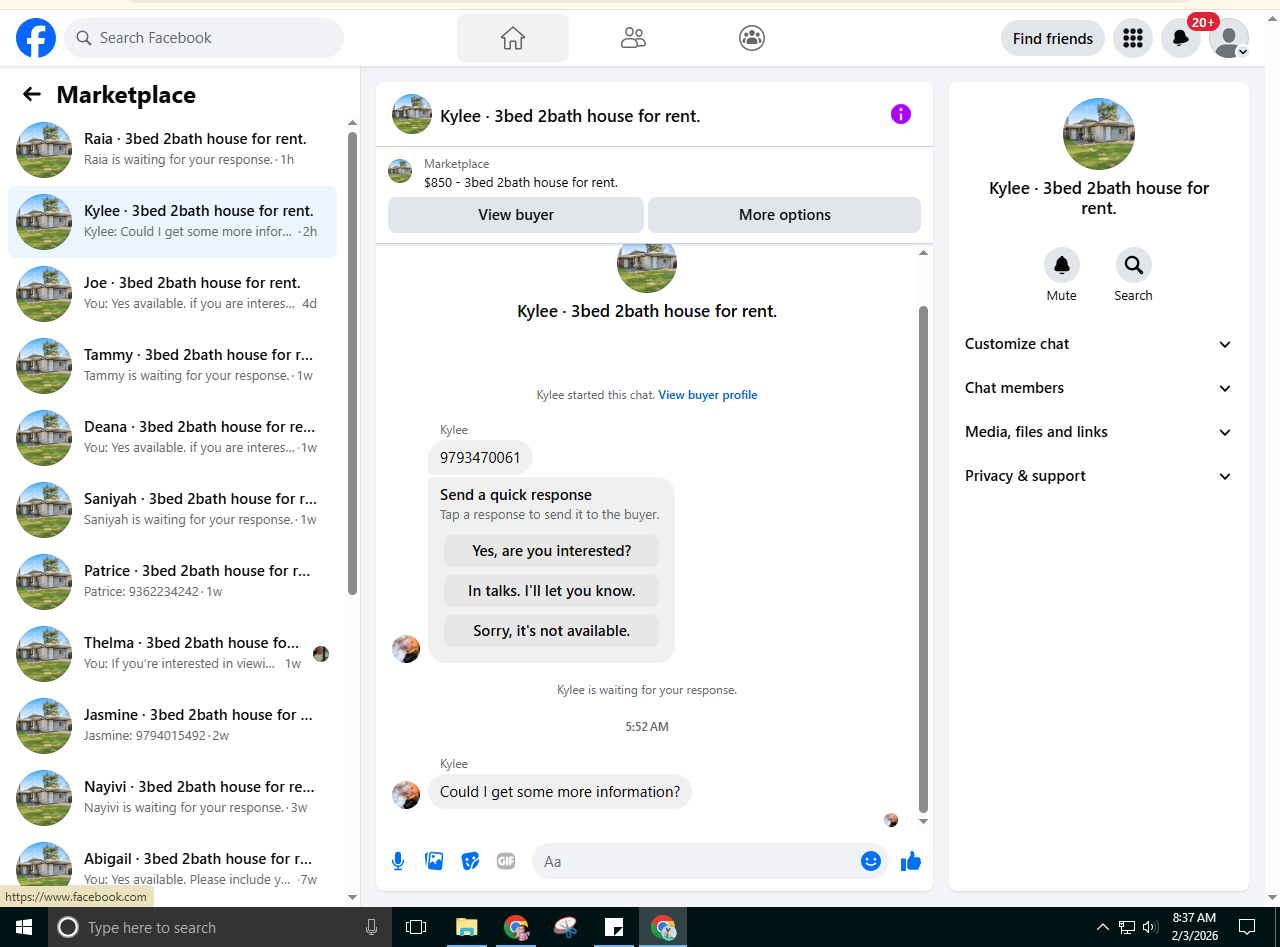
Task: Go back using the Marketplace arrow
Action: tap(32, 94)
